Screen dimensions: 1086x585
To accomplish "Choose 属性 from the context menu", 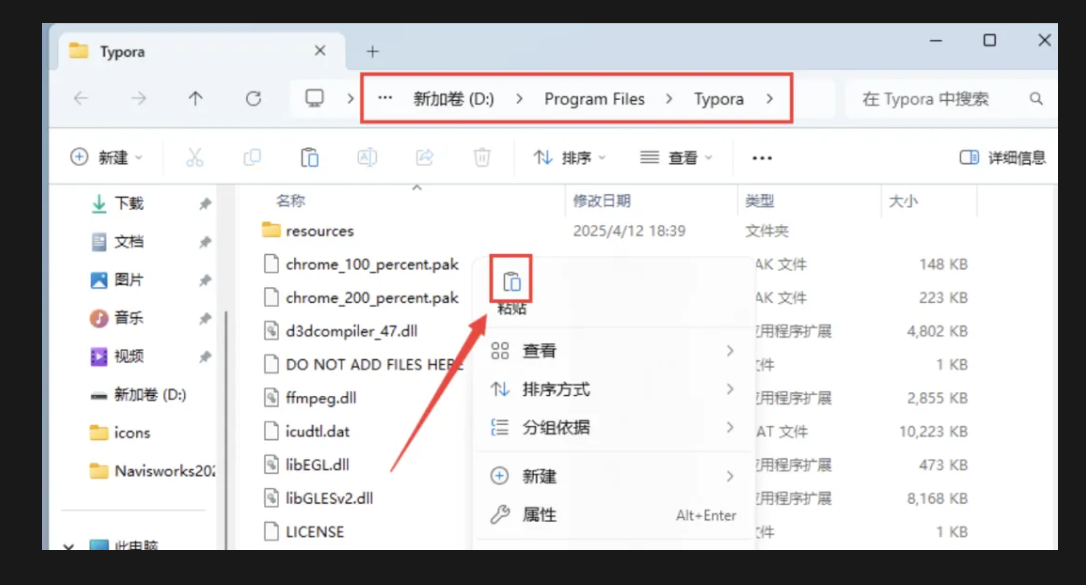I will tap(613, 514).
